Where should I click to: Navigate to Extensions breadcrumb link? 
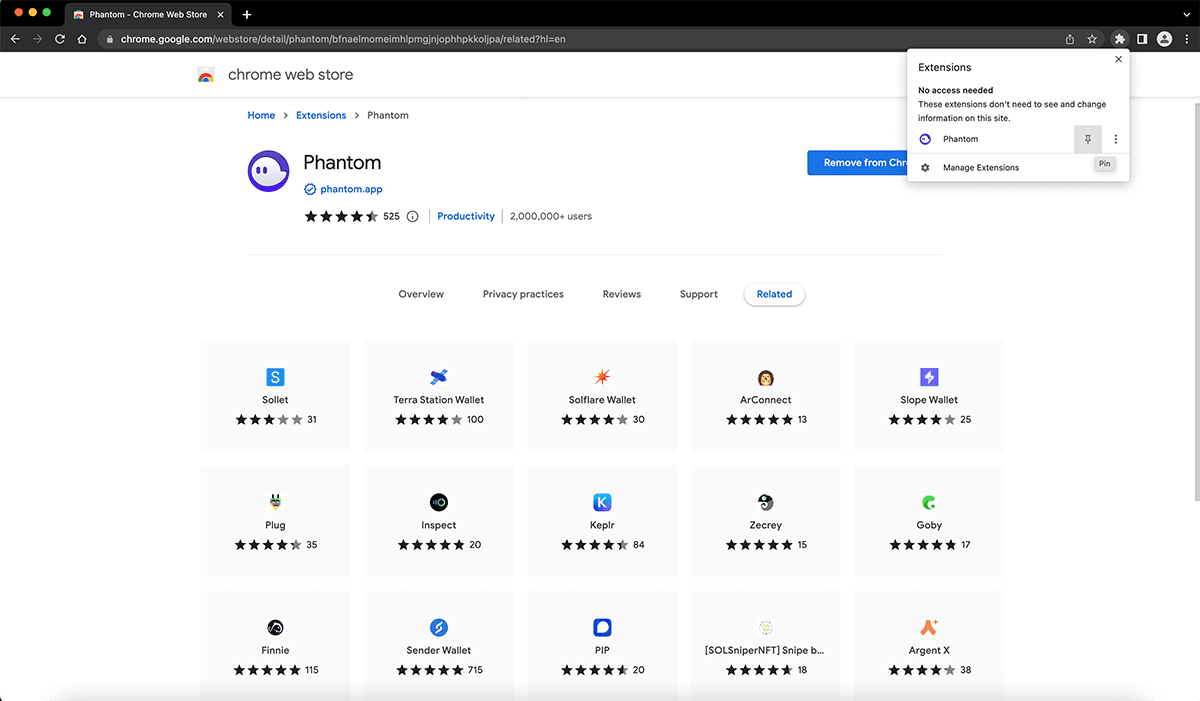(321, 115)
